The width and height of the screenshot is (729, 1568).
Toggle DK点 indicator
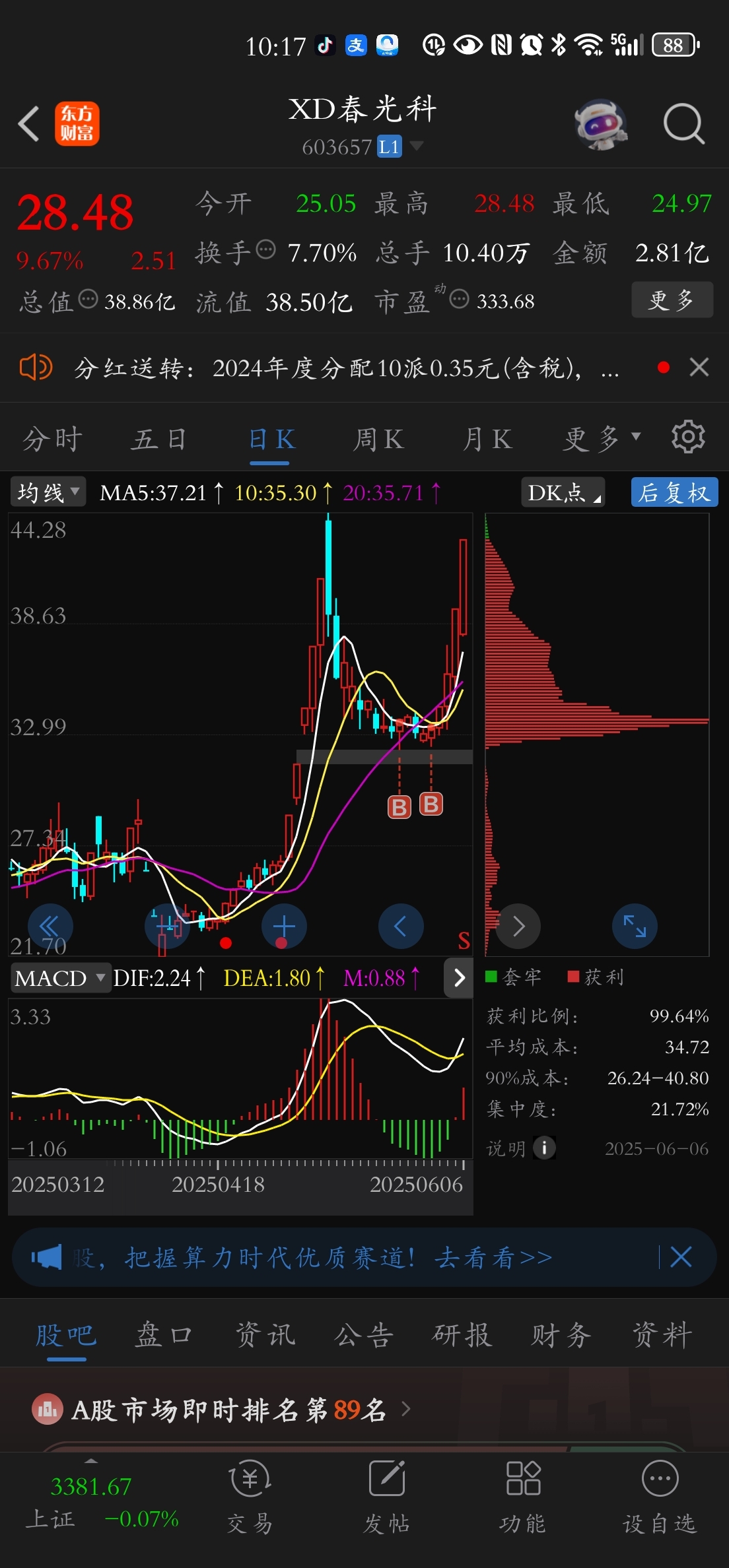click(563, 492)
